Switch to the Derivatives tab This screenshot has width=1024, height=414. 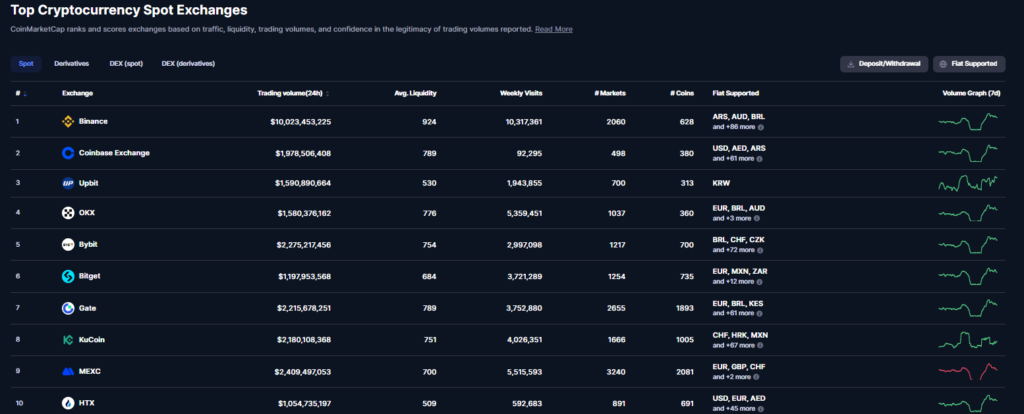(x=71, y=64)
